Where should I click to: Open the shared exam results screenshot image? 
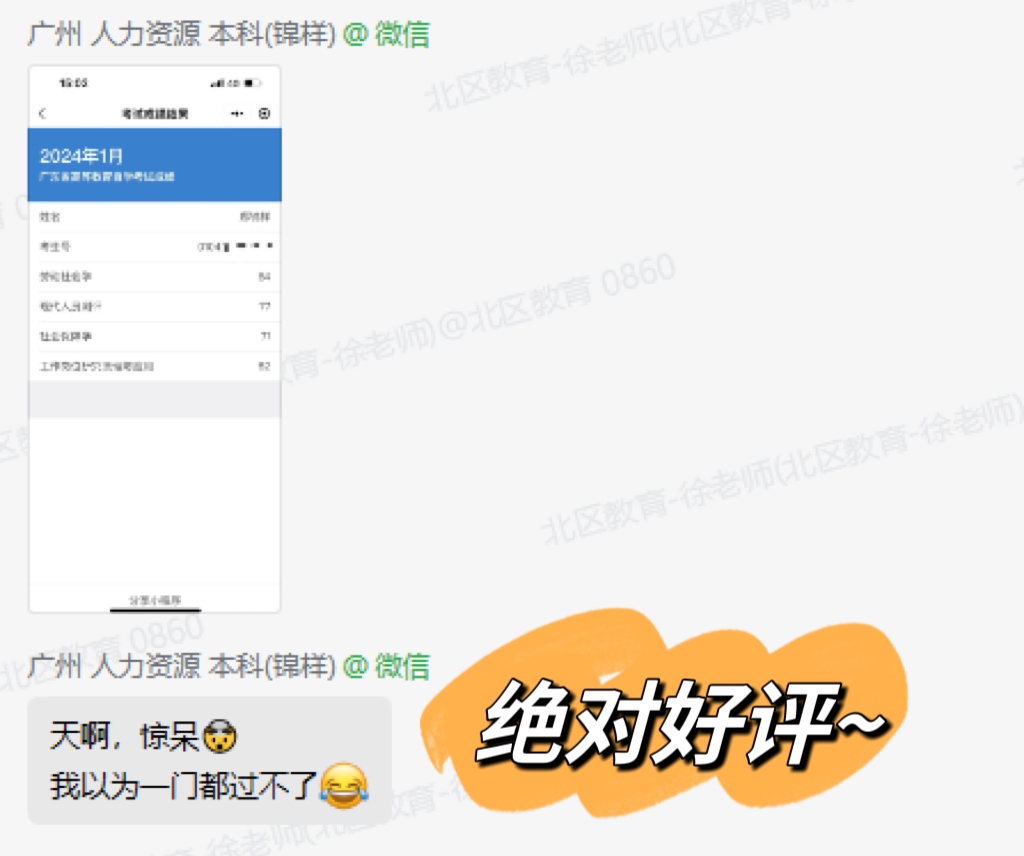[155, 340]
